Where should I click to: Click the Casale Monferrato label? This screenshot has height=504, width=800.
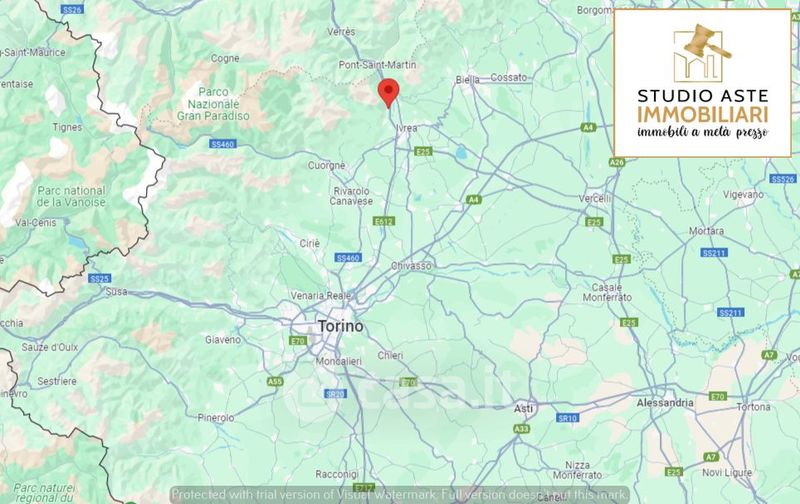coord(607,292)
